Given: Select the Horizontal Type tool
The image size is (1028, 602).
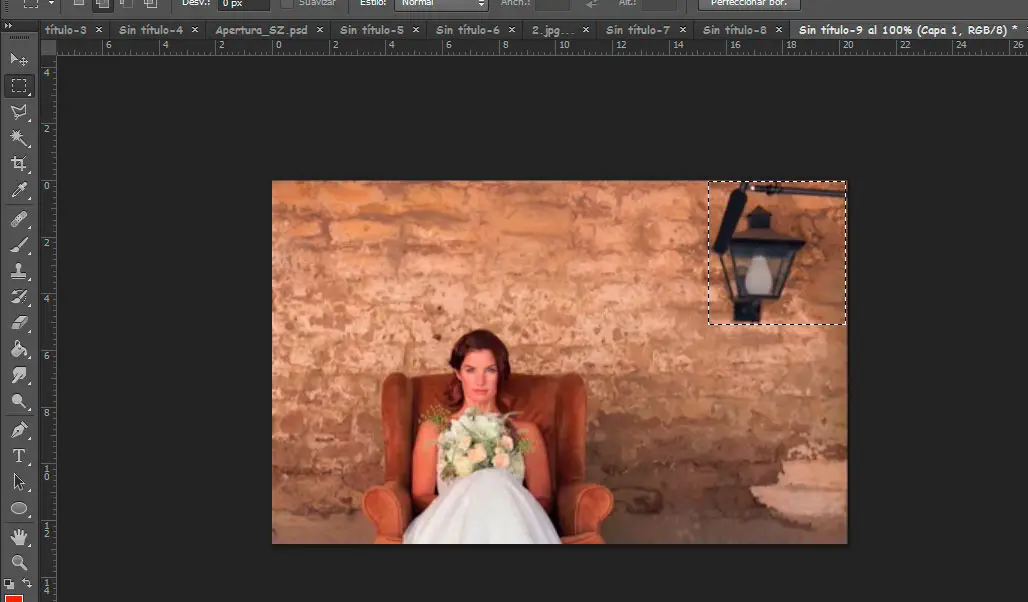Looking at the screenshot, I should pos(19,456).
